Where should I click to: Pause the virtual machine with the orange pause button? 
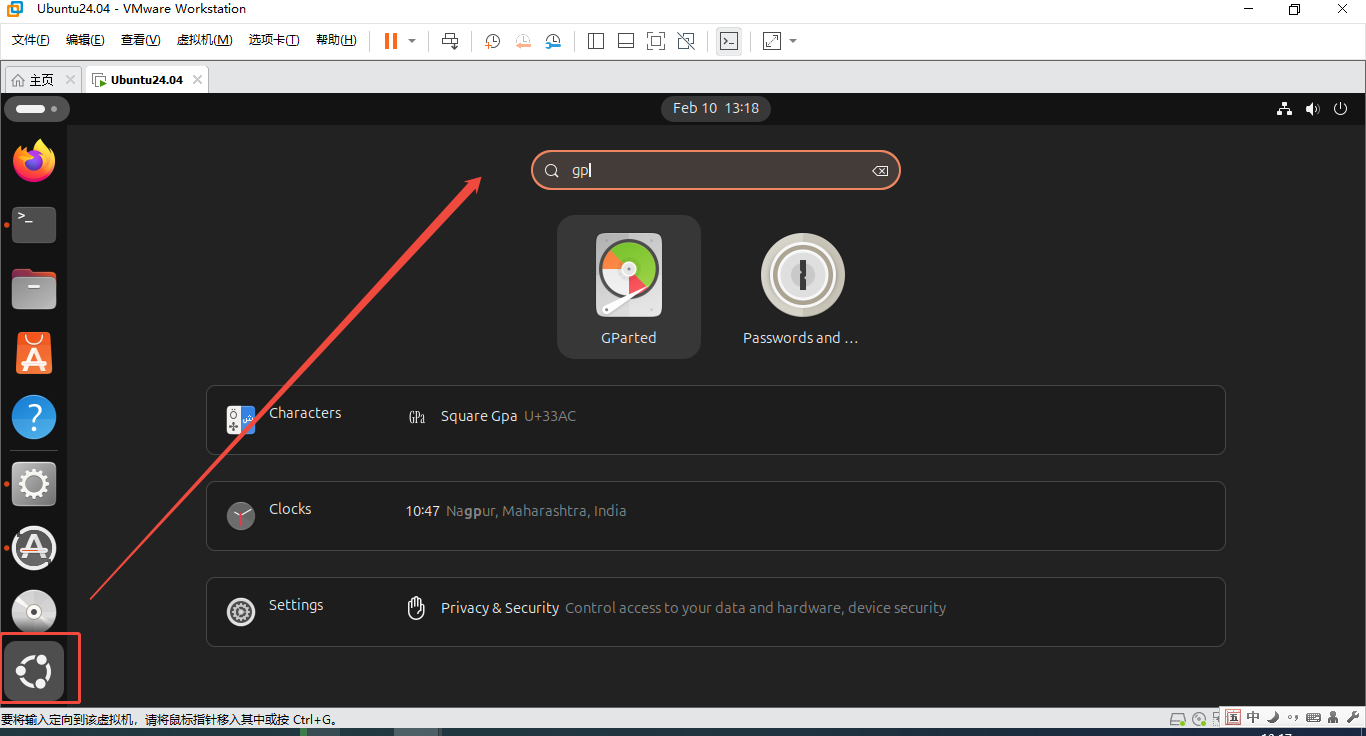coord(391,41)
